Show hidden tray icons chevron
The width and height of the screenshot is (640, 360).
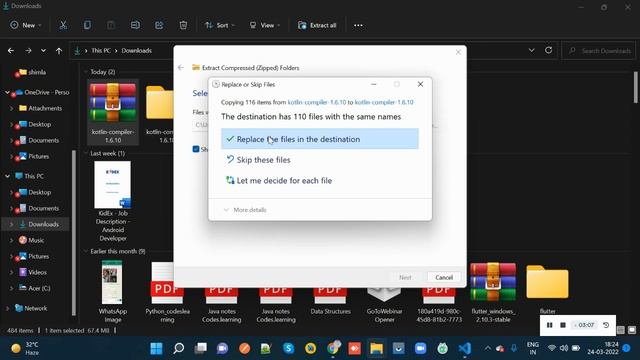pos(488,348)
